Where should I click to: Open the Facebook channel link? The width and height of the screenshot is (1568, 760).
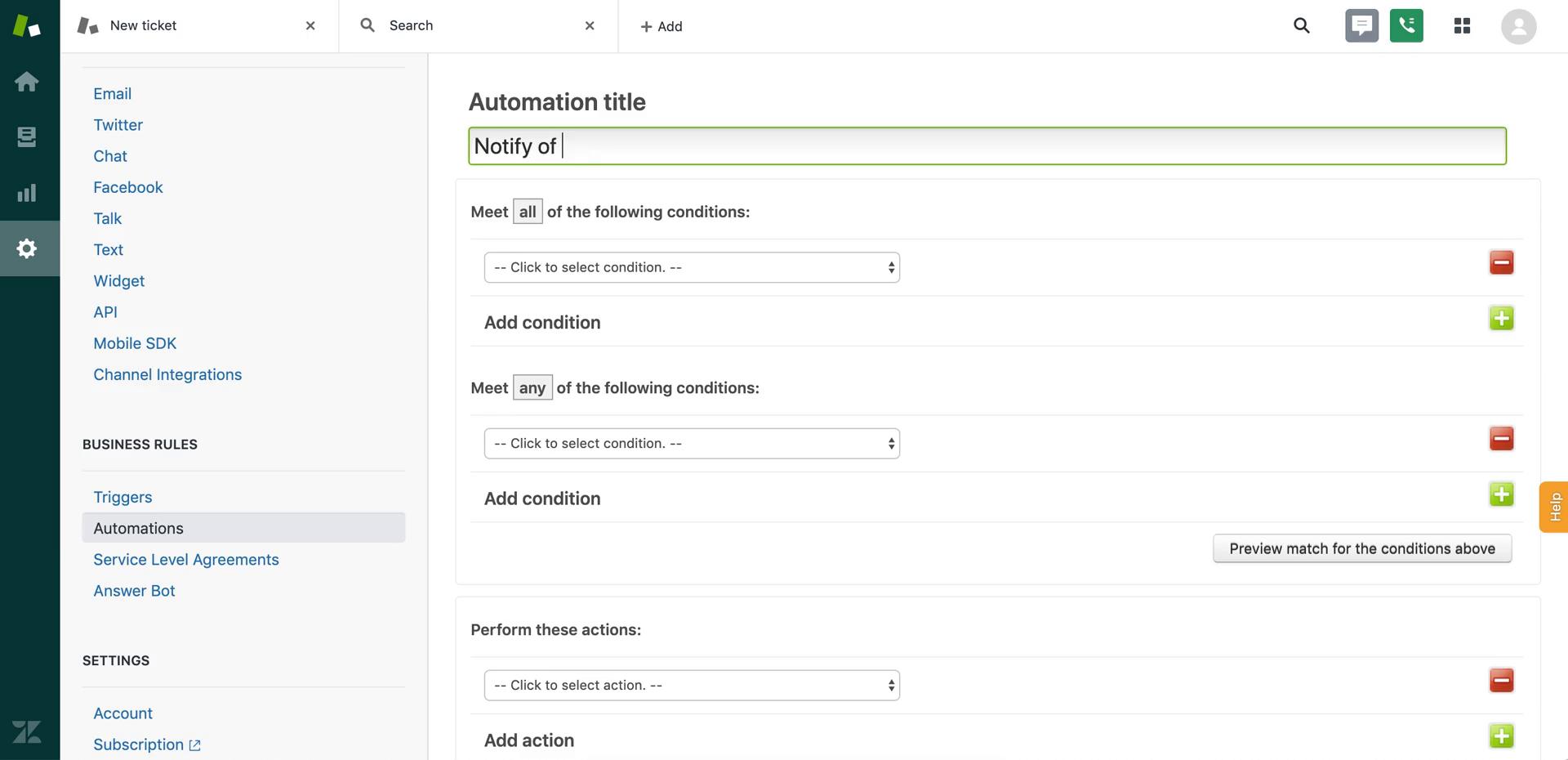pos(128,187)
